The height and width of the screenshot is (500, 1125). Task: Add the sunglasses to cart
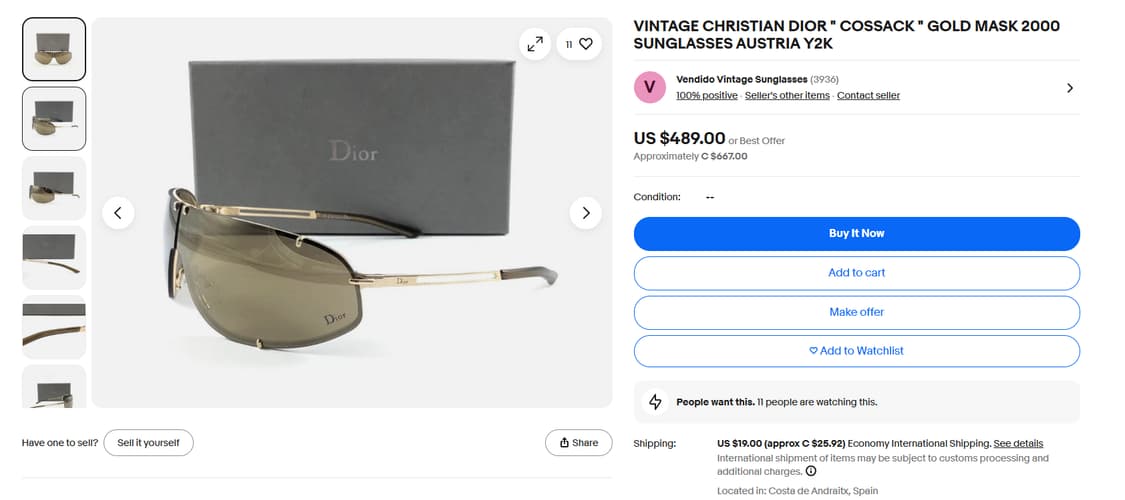(857, 273)
